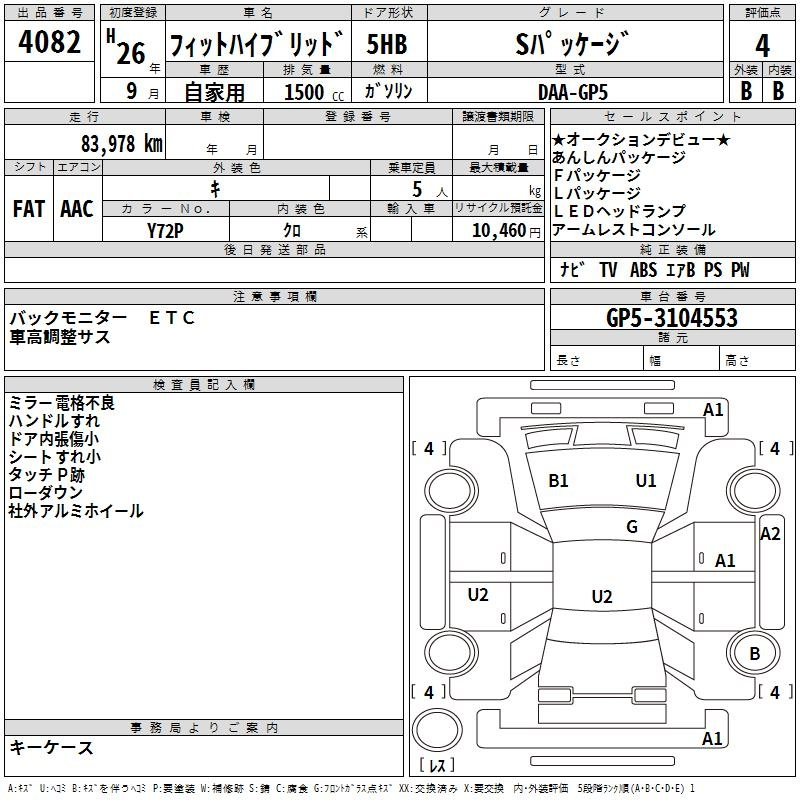Click inspector note 社外アルミホイール
Screen dimensions: 800x800
(x=76, y=511)
